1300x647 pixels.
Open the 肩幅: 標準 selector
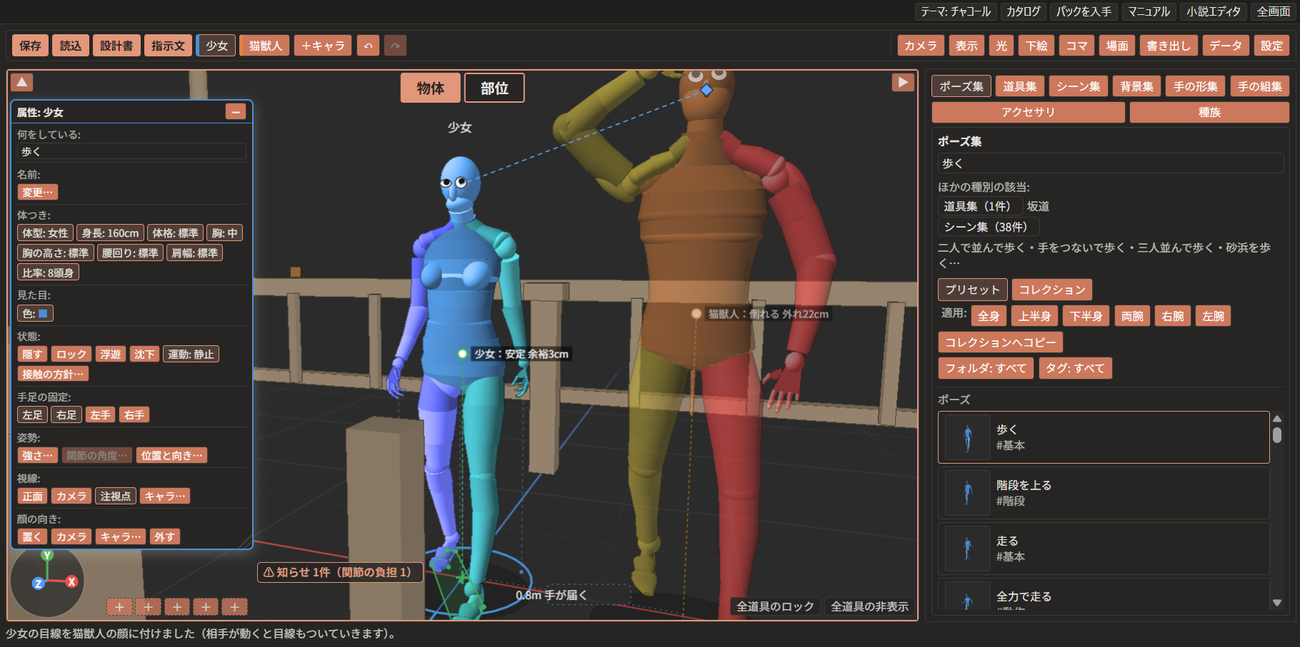[x=194, y=253]
